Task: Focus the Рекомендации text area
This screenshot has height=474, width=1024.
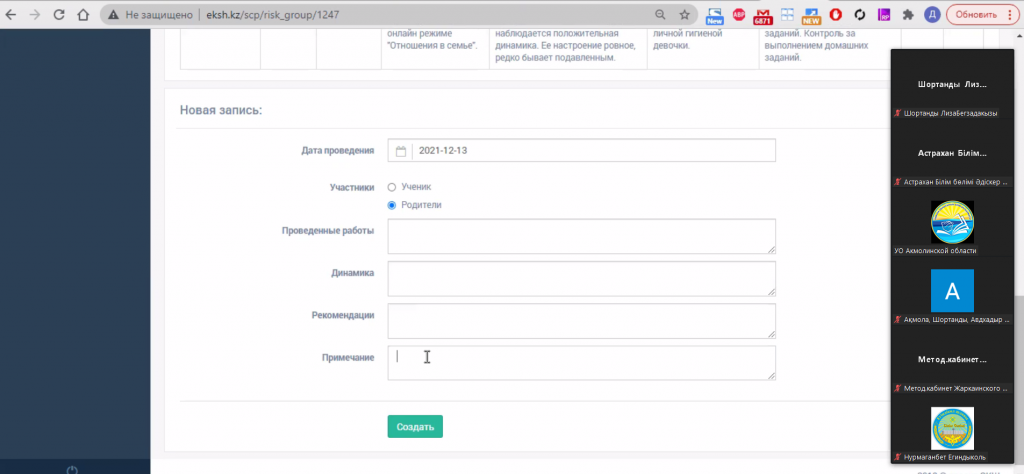Action: pyautogui.click(x=581, y=321)
